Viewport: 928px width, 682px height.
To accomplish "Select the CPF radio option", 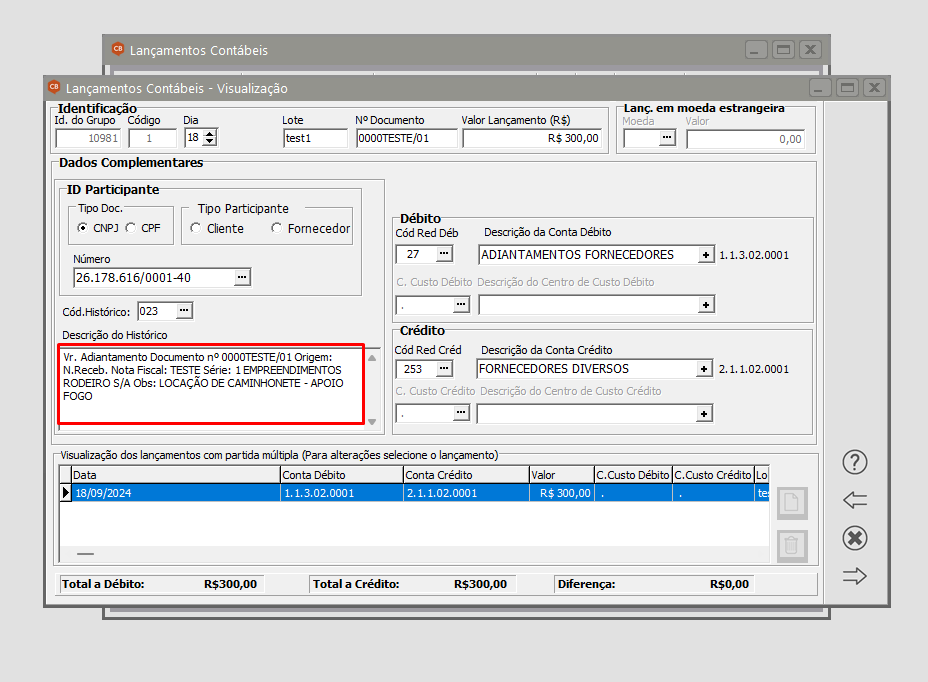I will click(131, 228).
